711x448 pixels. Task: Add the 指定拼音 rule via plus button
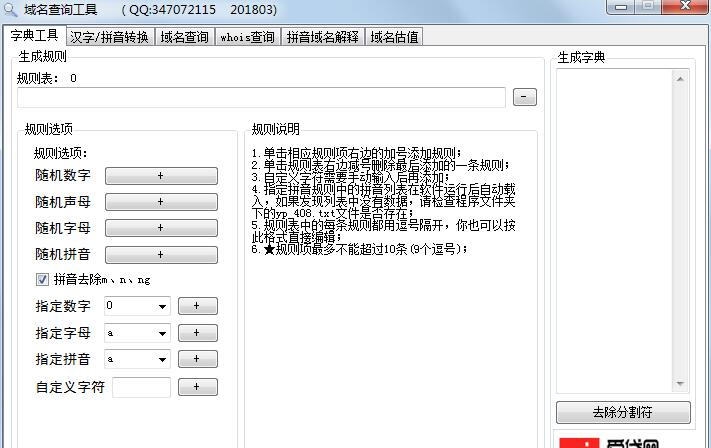pos(197,359)
